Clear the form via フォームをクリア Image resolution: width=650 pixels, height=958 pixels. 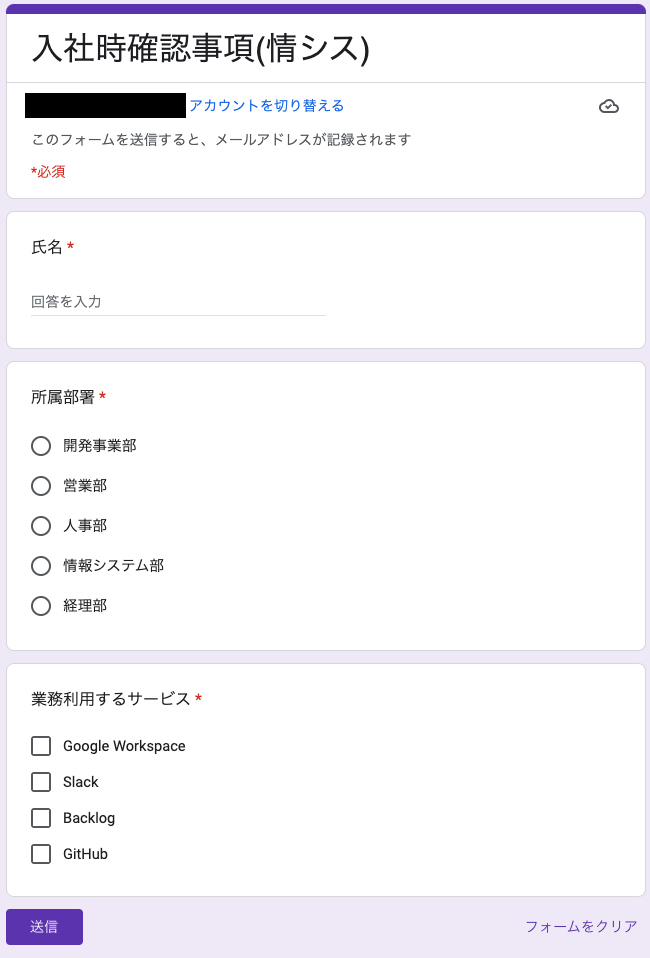coord(581,927)
